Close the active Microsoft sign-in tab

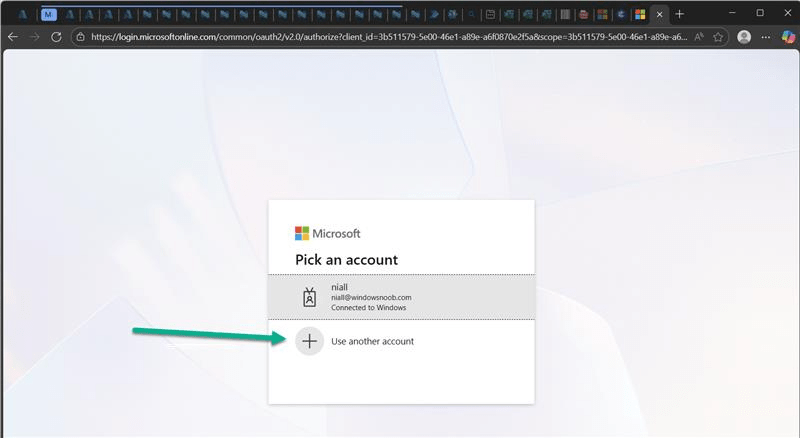659,14
